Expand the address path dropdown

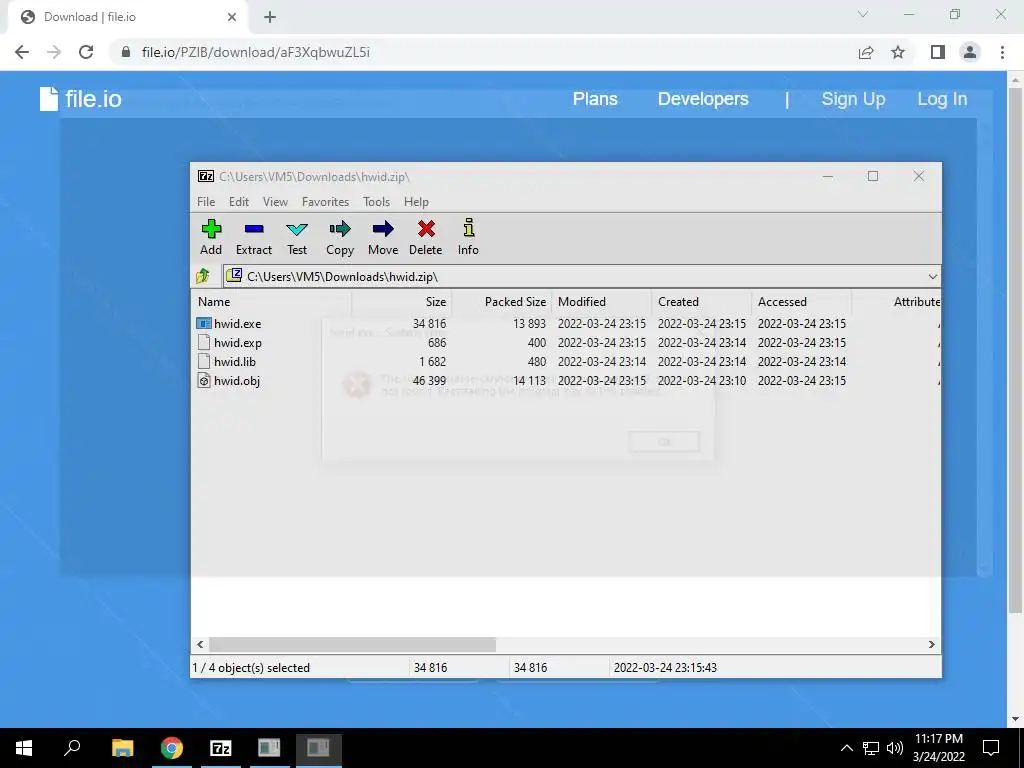tap(933, 276)
